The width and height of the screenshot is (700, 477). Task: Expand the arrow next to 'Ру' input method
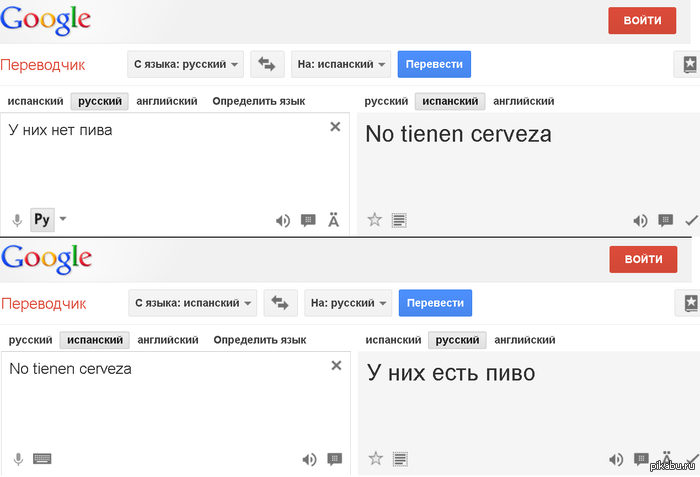[x=63, y=219]
